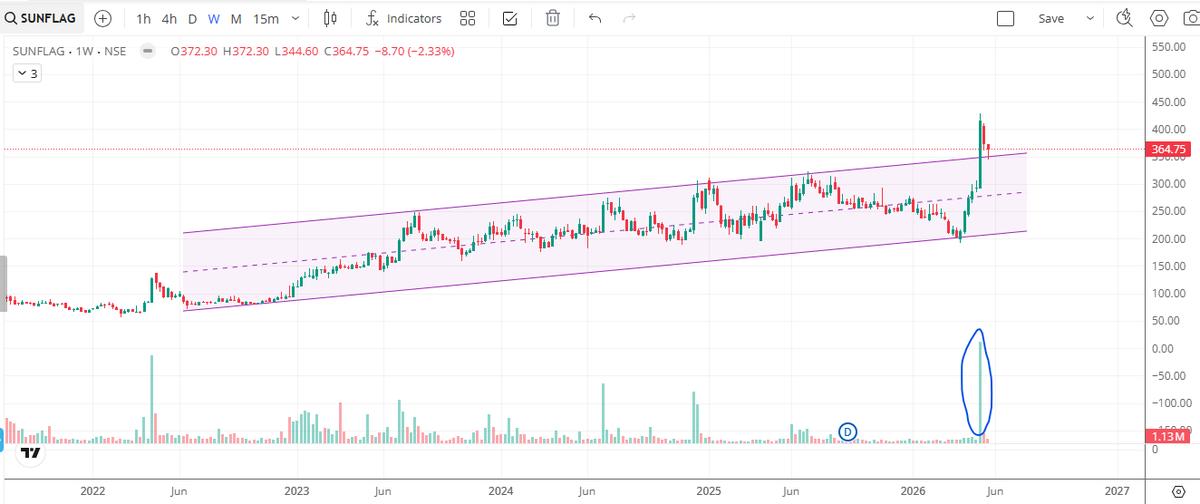Open chart settings hexagon icon
Viewport: 1200px width, 504px height.
(x=1159, y=18)
